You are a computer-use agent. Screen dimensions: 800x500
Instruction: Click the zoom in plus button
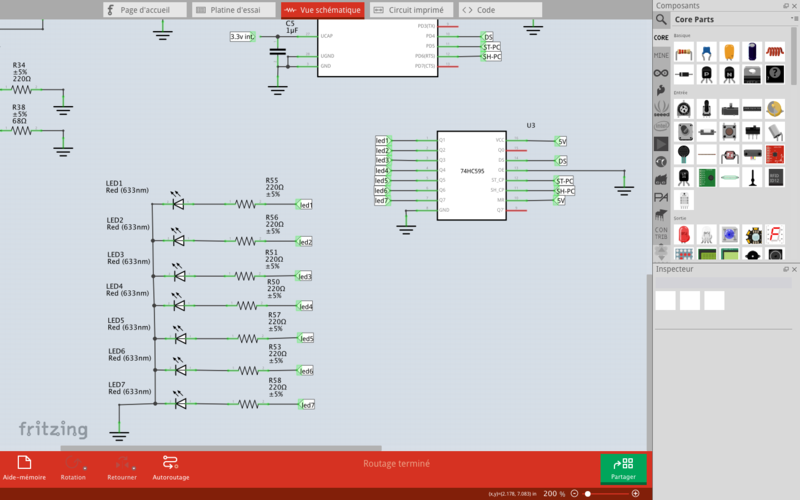coord(635,494)
